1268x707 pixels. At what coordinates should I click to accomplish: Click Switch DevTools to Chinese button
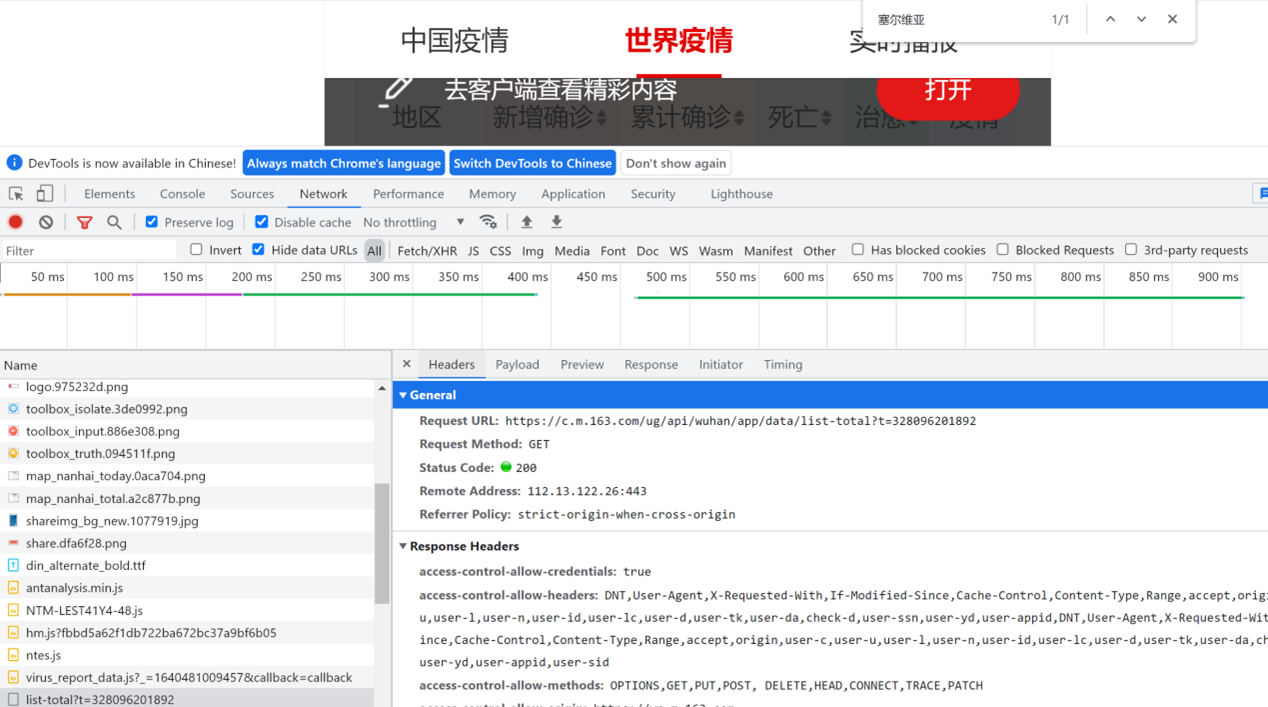point(532,163)
